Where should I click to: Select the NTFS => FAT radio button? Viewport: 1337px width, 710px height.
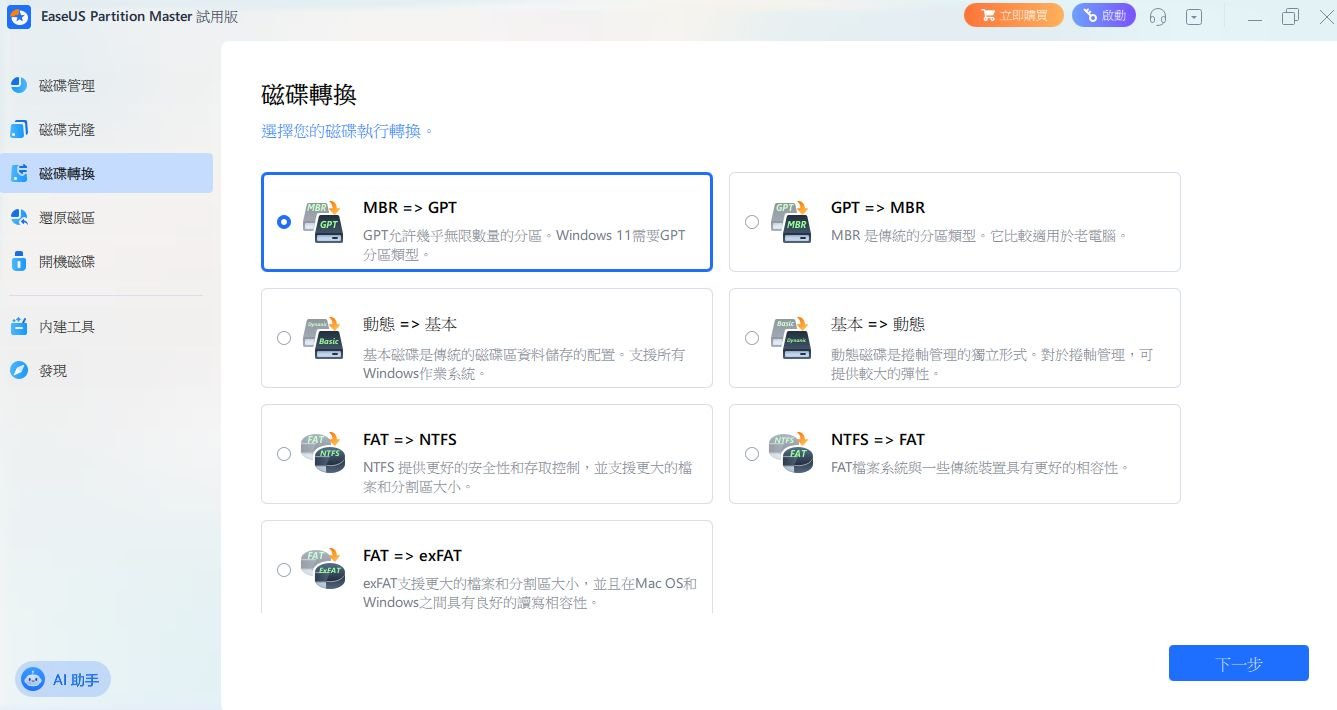(x=752, y=454)
